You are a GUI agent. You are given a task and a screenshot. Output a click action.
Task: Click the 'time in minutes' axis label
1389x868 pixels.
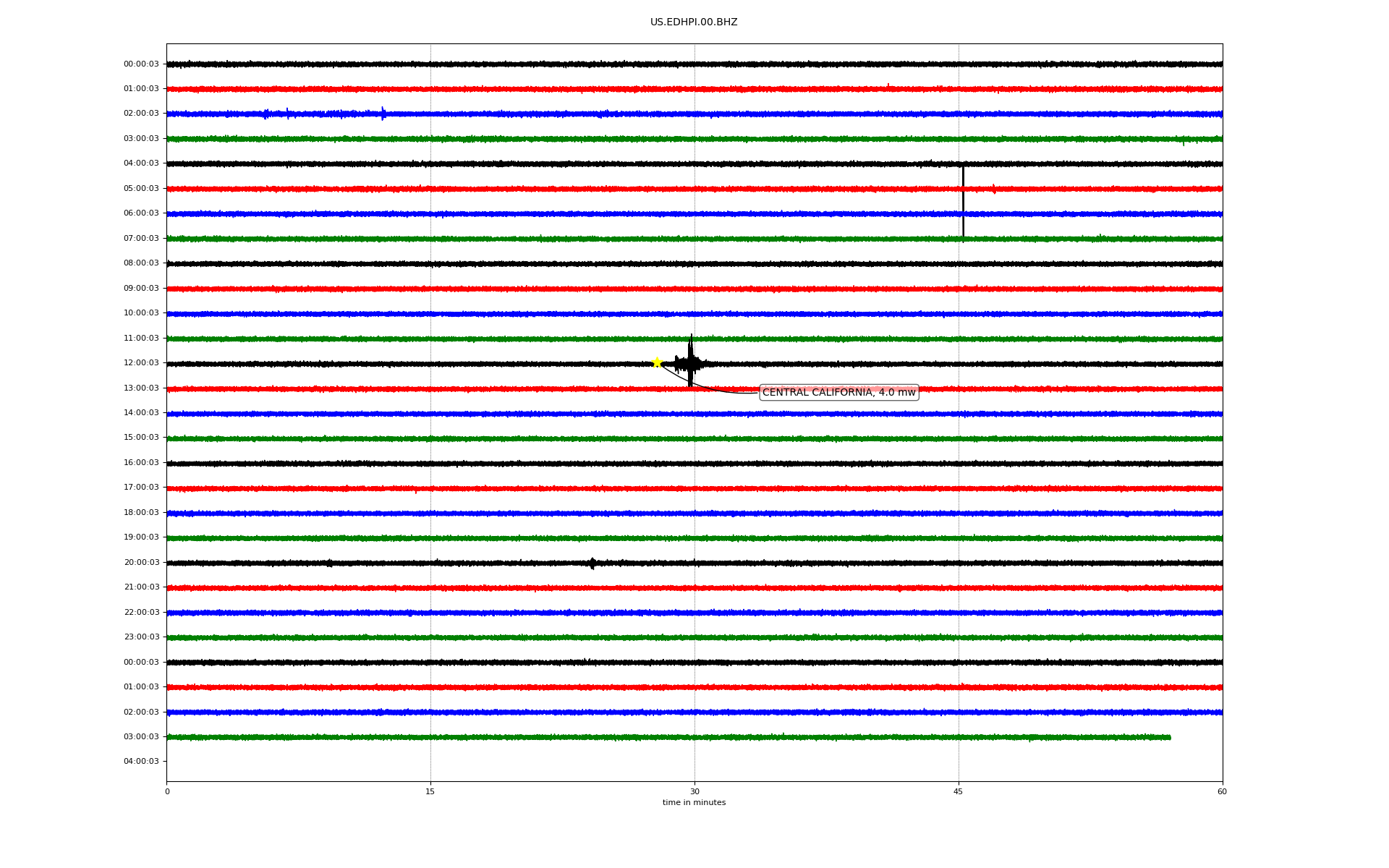pos(694,802)
